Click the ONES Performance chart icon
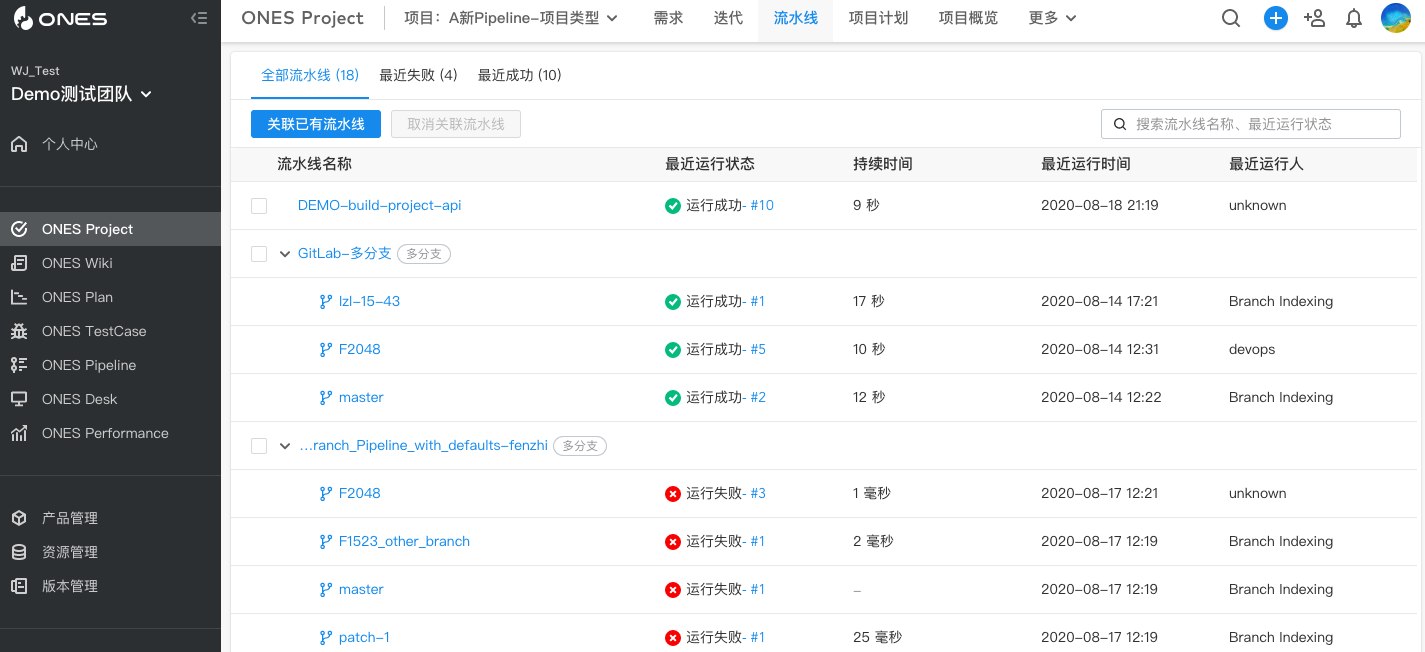This screenshot has height=652, width=1425. (19, 433)
